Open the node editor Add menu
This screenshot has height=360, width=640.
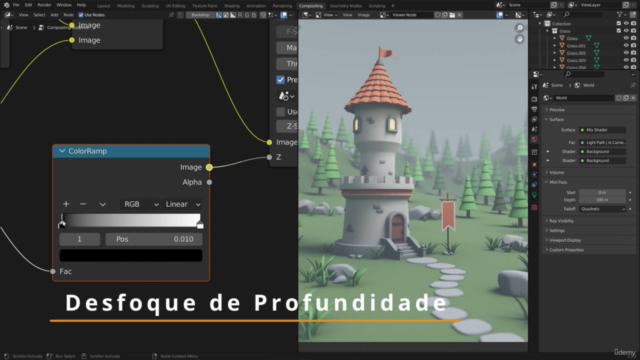[54, 15]
